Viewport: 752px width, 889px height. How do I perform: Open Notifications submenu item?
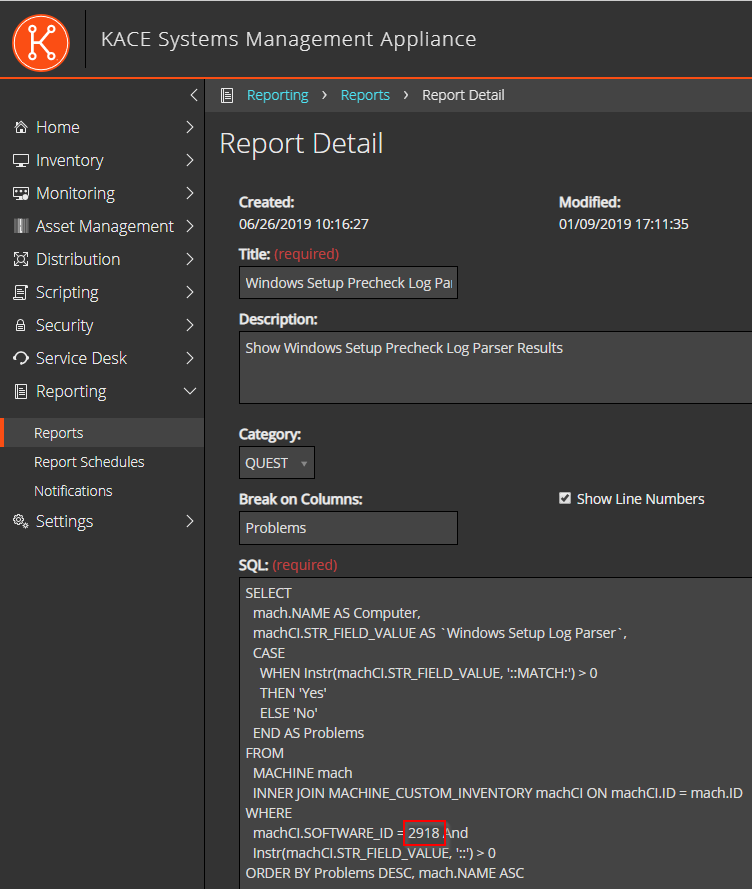coord(73,491)
